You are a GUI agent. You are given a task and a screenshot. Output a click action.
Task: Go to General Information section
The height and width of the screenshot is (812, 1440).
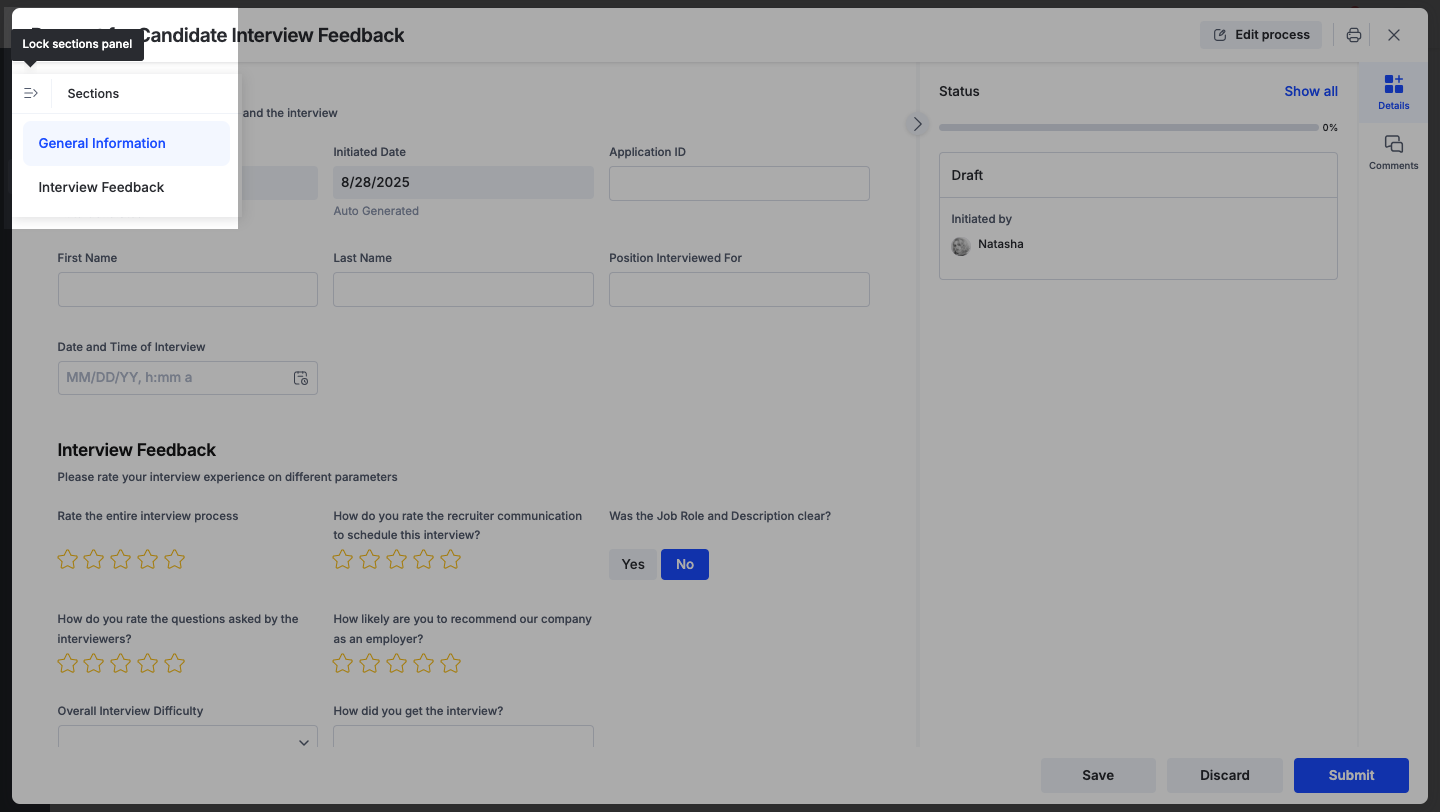pos(102,143)
